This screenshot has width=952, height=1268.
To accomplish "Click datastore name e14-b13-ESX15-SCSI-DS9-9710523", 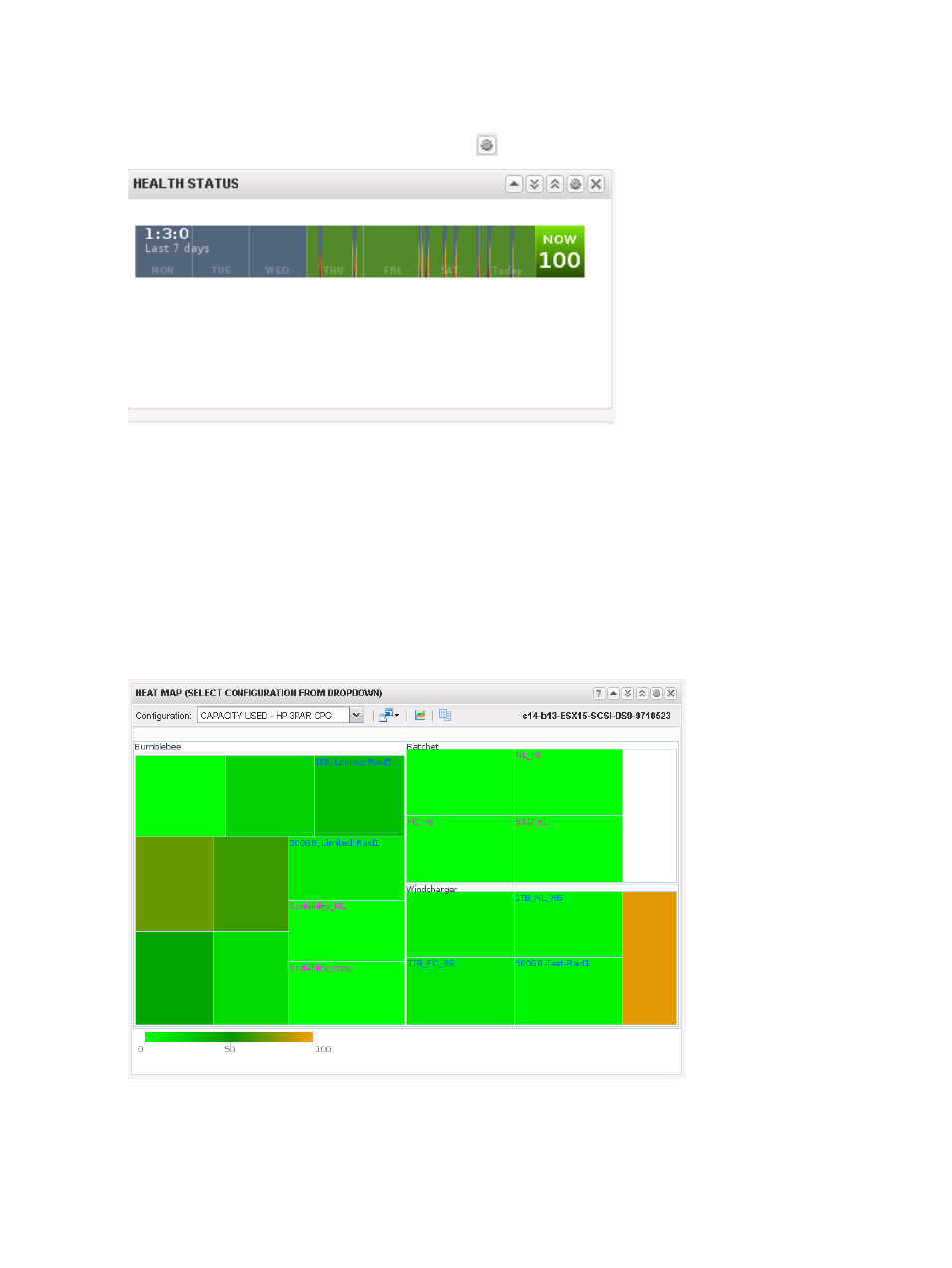I will pos(596,716).
